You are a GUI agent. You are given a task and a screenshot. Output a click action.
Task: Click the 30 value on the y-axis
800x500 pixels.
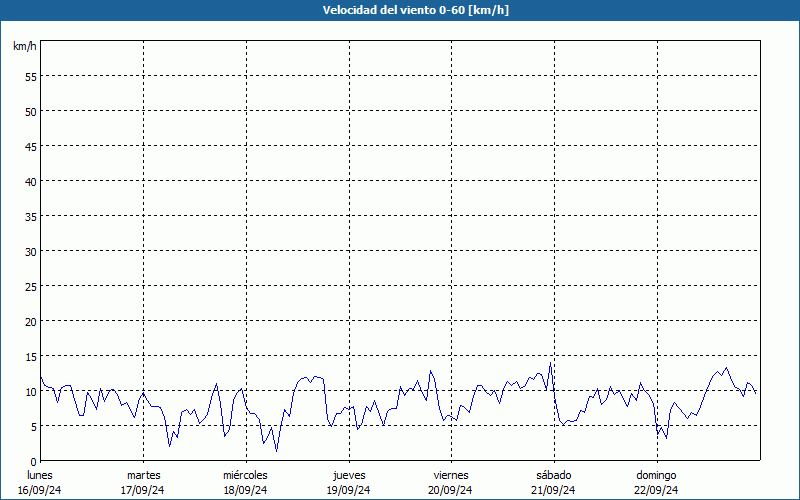coord(31,252)
